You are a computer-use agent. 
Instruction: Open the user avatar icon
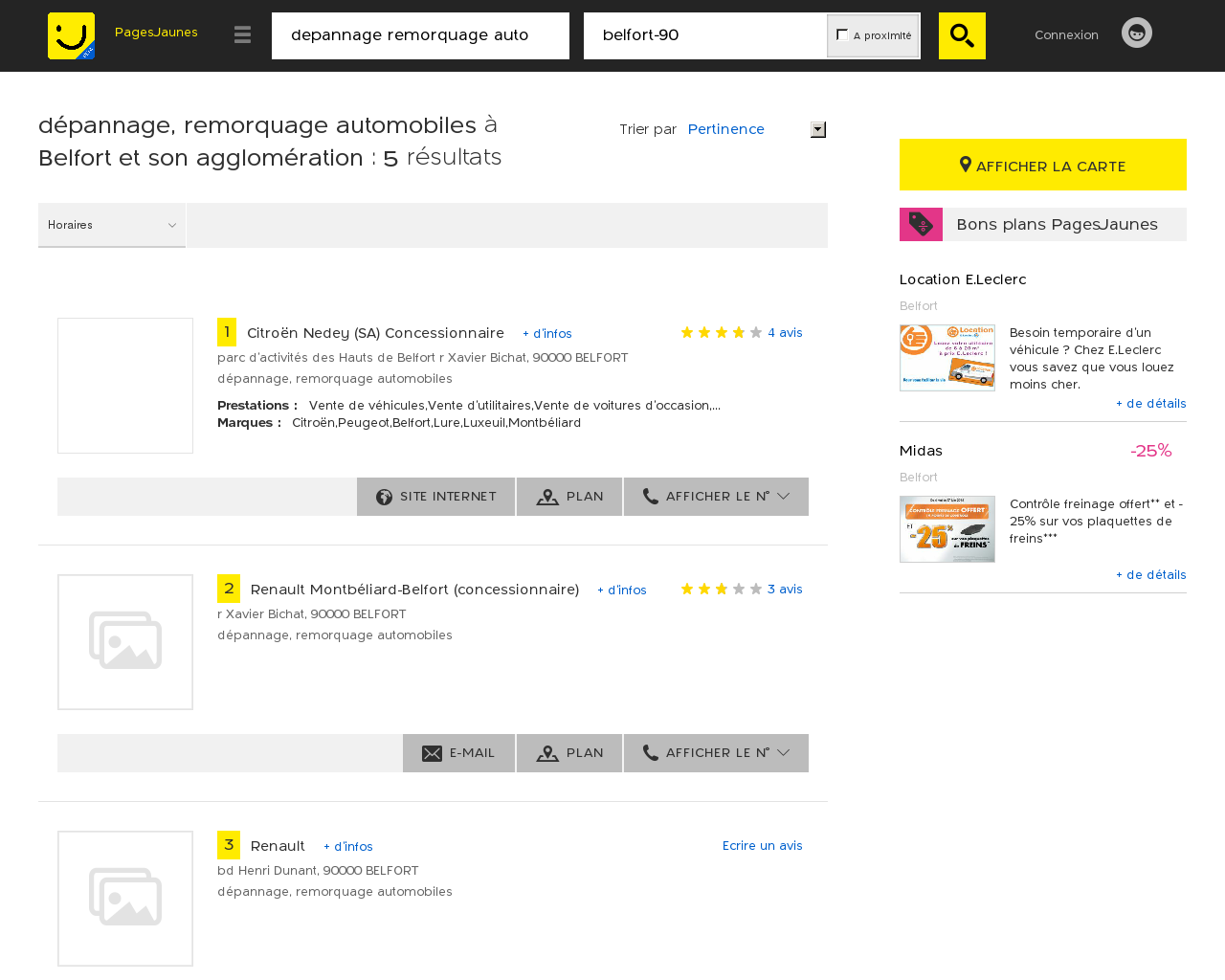[x=1137, y=33]
